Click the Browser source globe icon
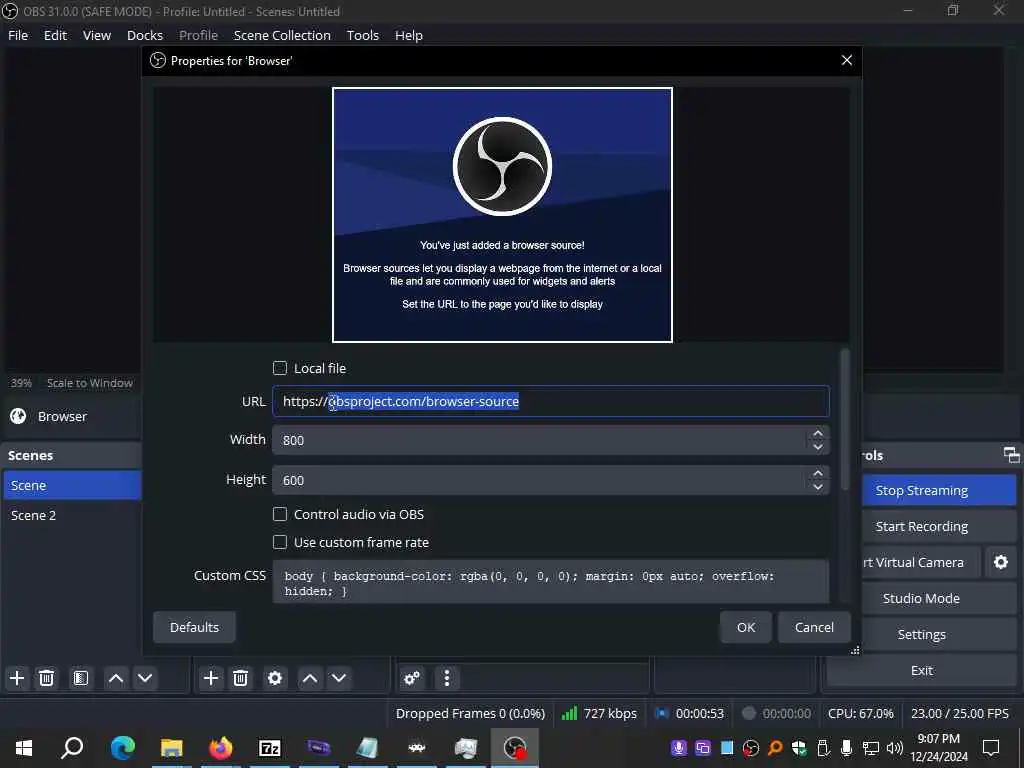1024x768 pixels. click(18, 416)
